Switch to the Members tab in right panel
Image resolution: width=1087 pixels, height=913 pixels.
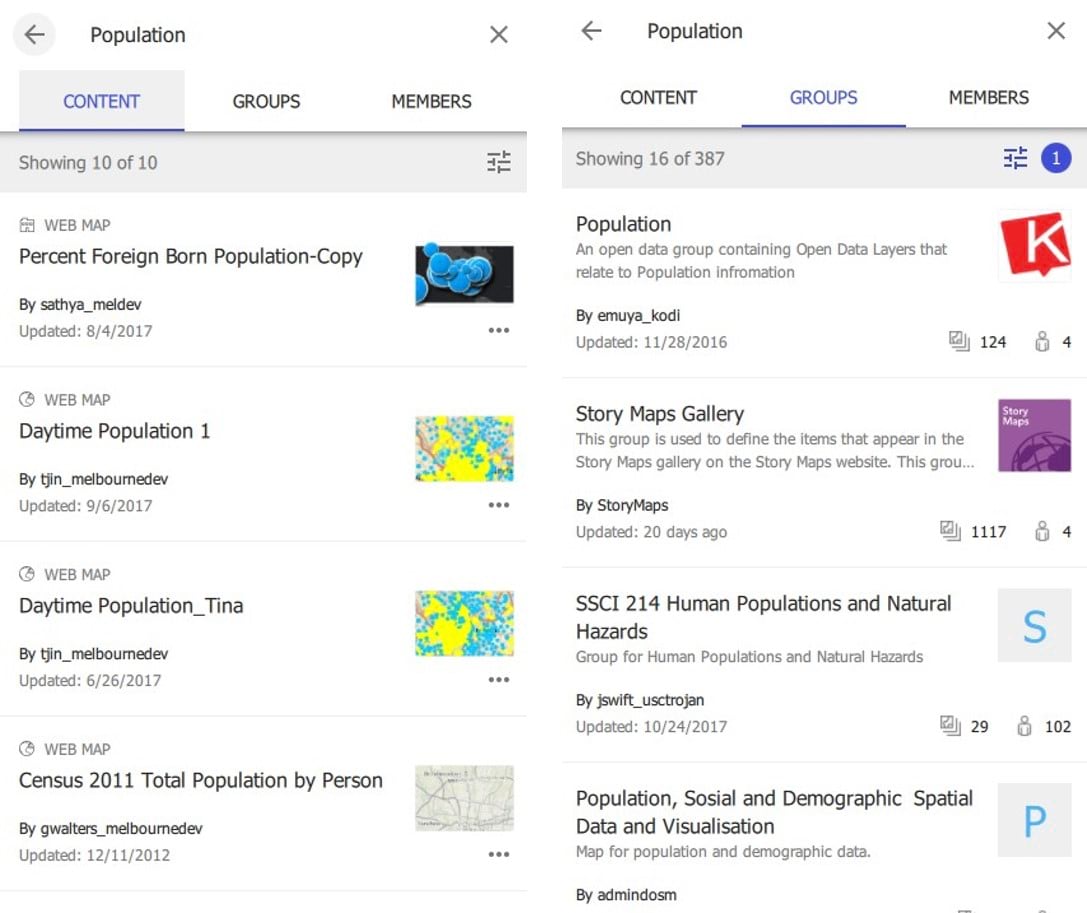tap(988, 97)
